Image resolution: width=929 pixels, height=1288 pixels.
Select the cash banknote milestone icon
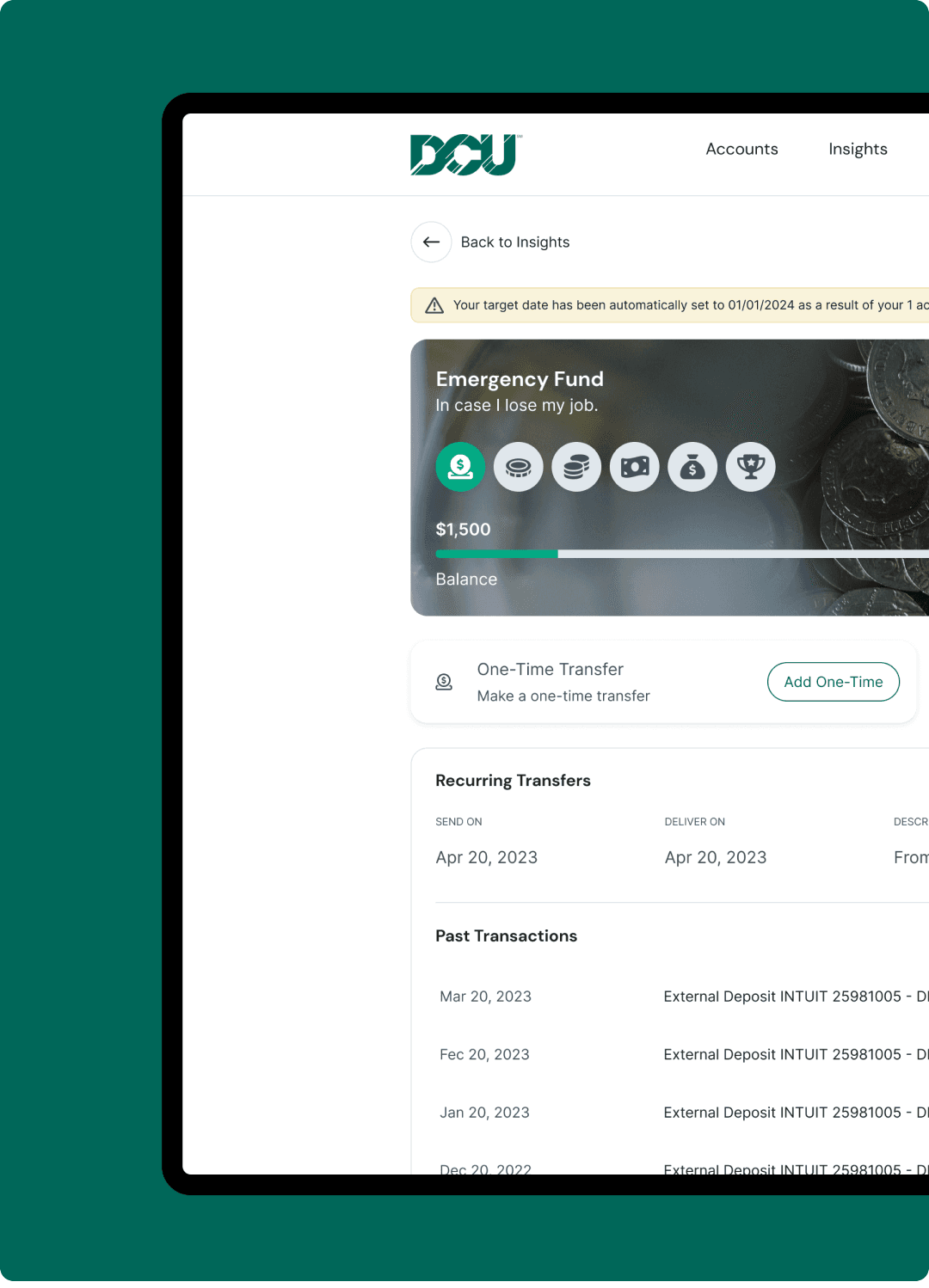tap(635, 467)
